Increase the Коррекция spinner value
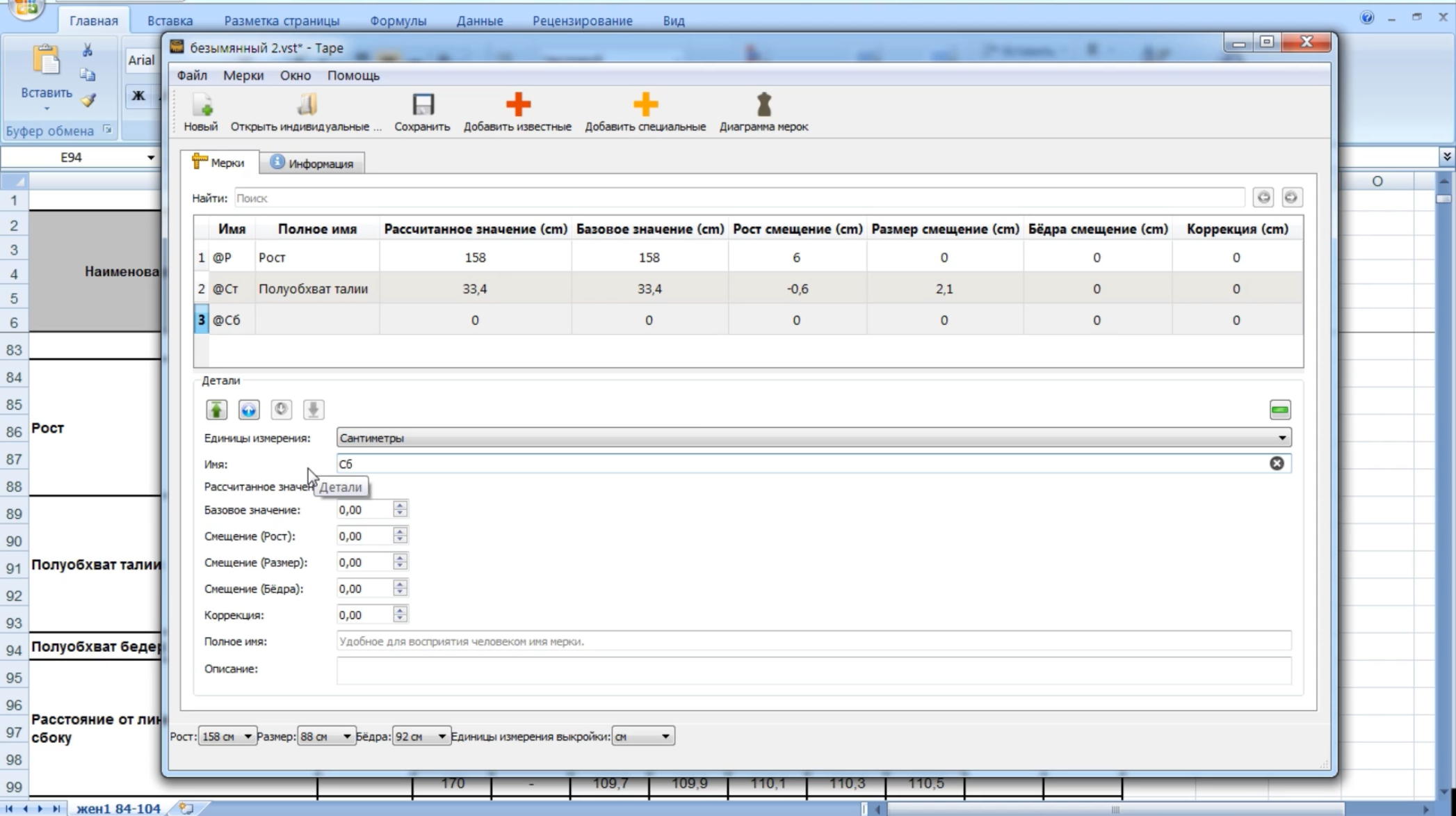 point(400,610)
